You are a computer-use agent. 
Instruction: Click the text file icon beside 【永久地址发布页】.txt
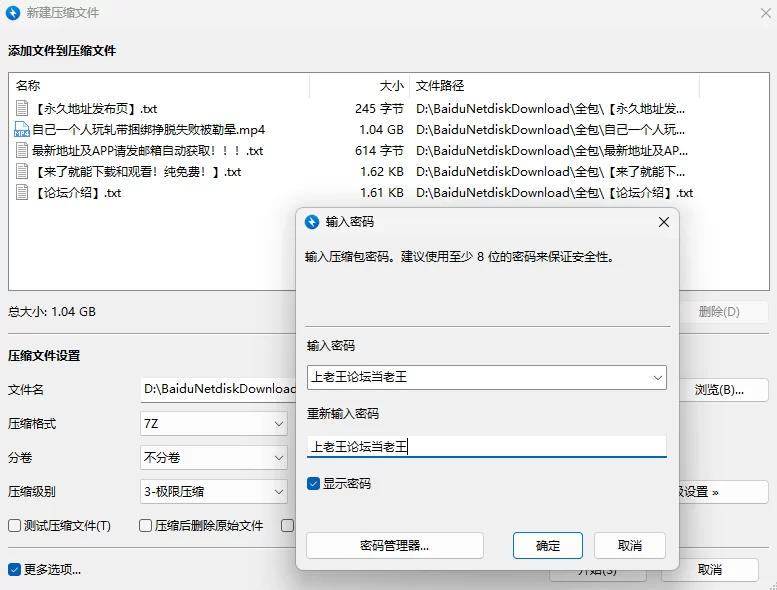[22, 108]
